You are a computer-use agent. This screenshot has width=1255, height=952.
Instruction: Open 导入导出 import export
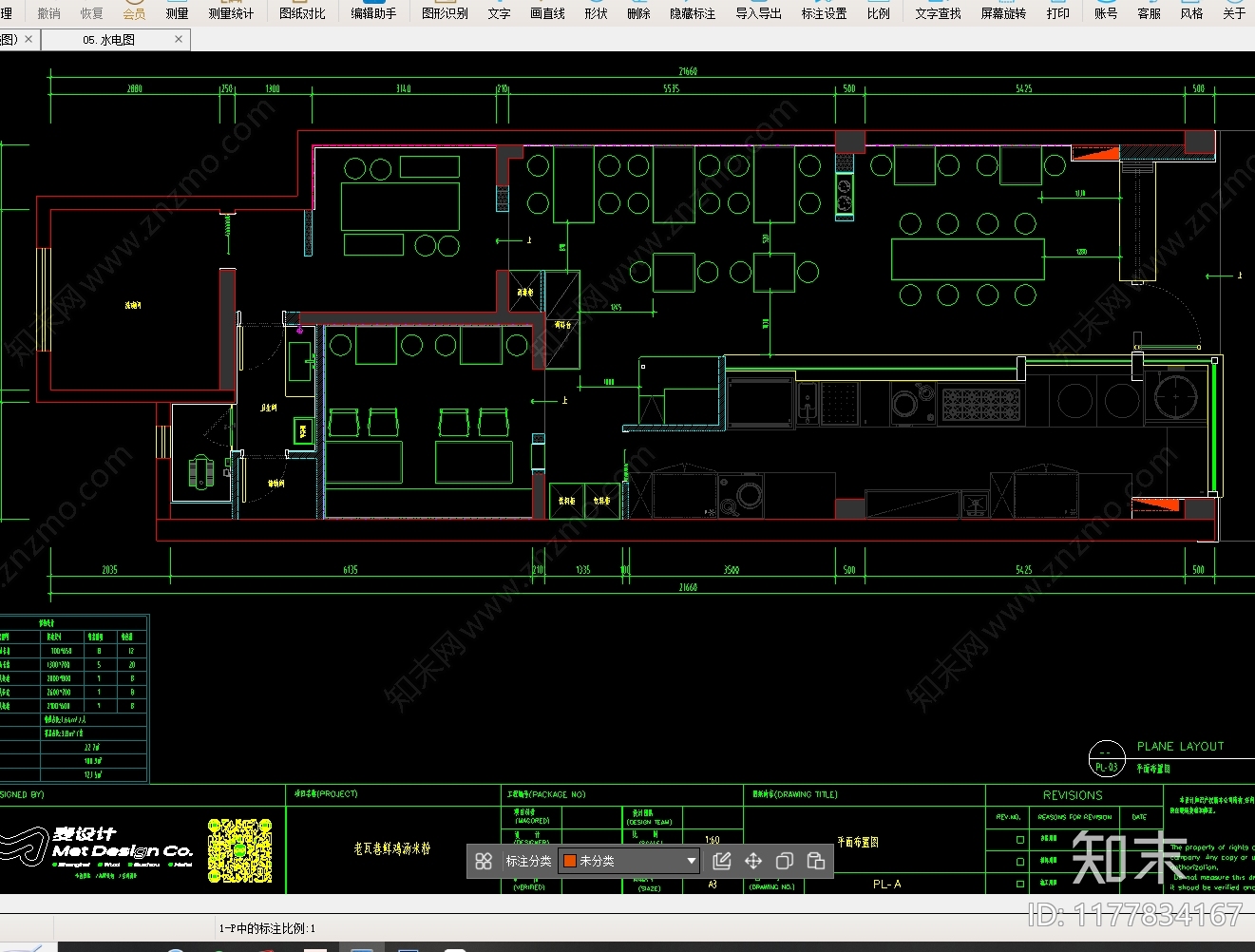[758, 13]
